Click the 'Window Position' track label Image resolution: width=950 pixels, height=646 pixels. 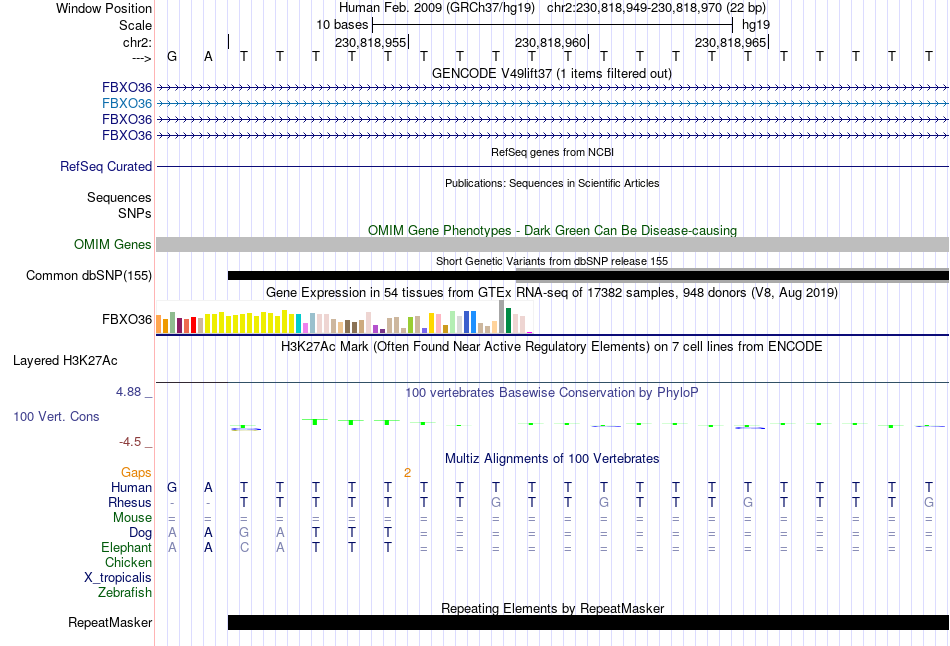tap(104, 8)
